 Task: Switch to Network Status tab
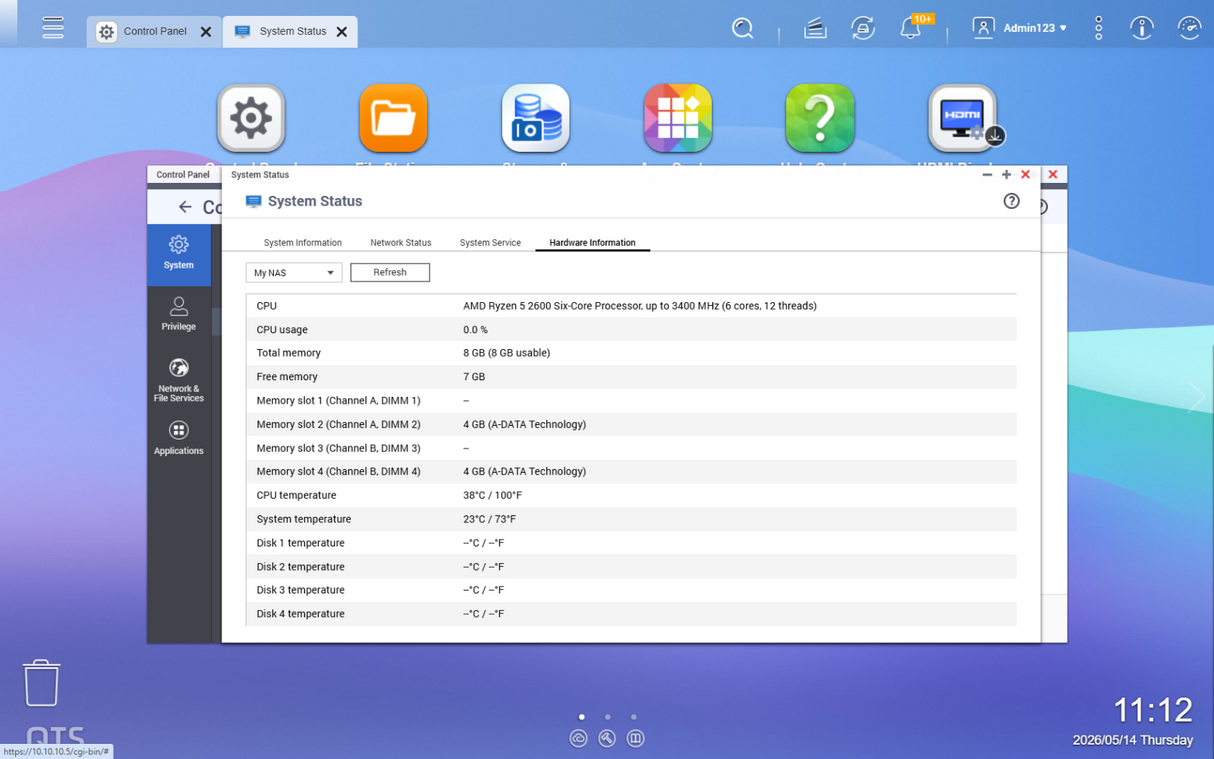[401, 242]
